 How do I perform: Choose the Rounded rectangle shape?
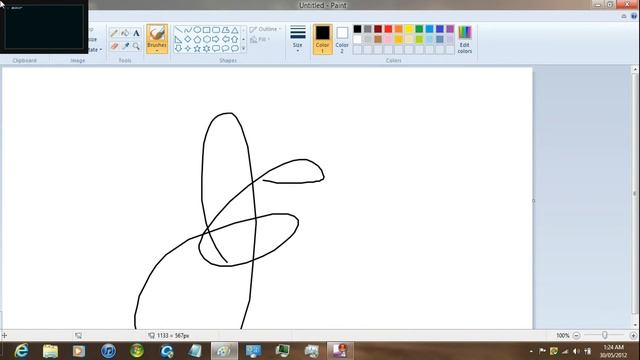tap(216, 30)
